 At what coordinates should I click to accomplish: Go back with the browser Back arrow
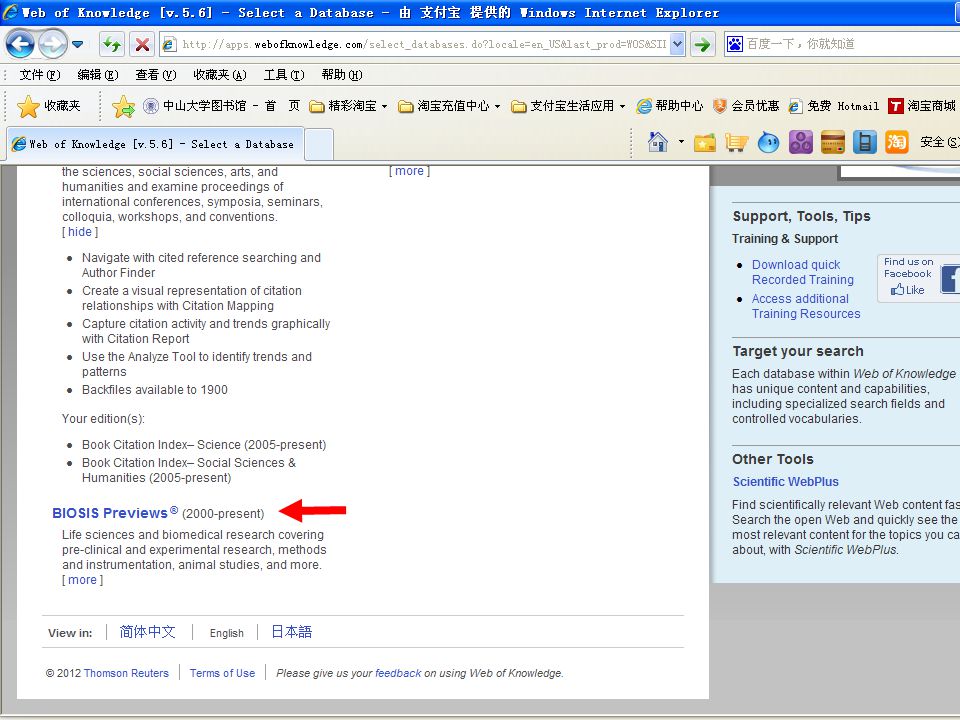[20, 44]
